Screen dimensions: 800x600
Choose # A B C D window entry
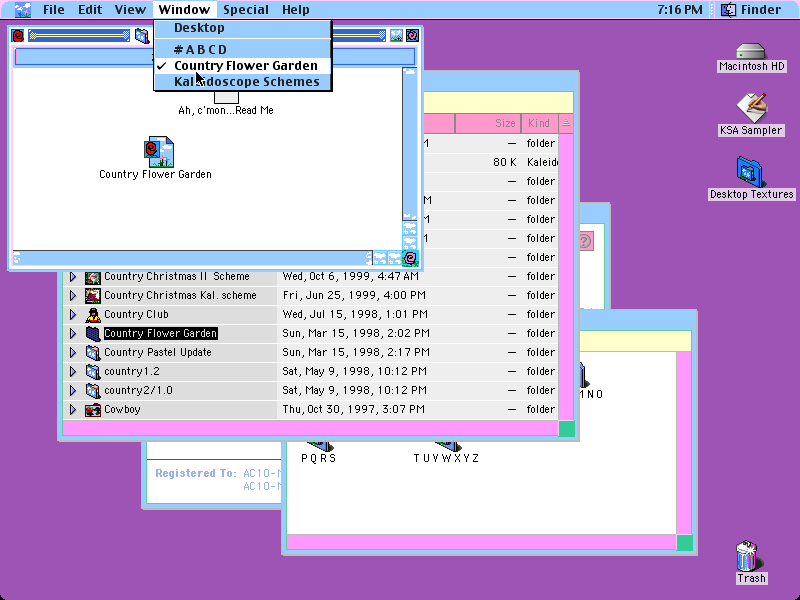243,49
